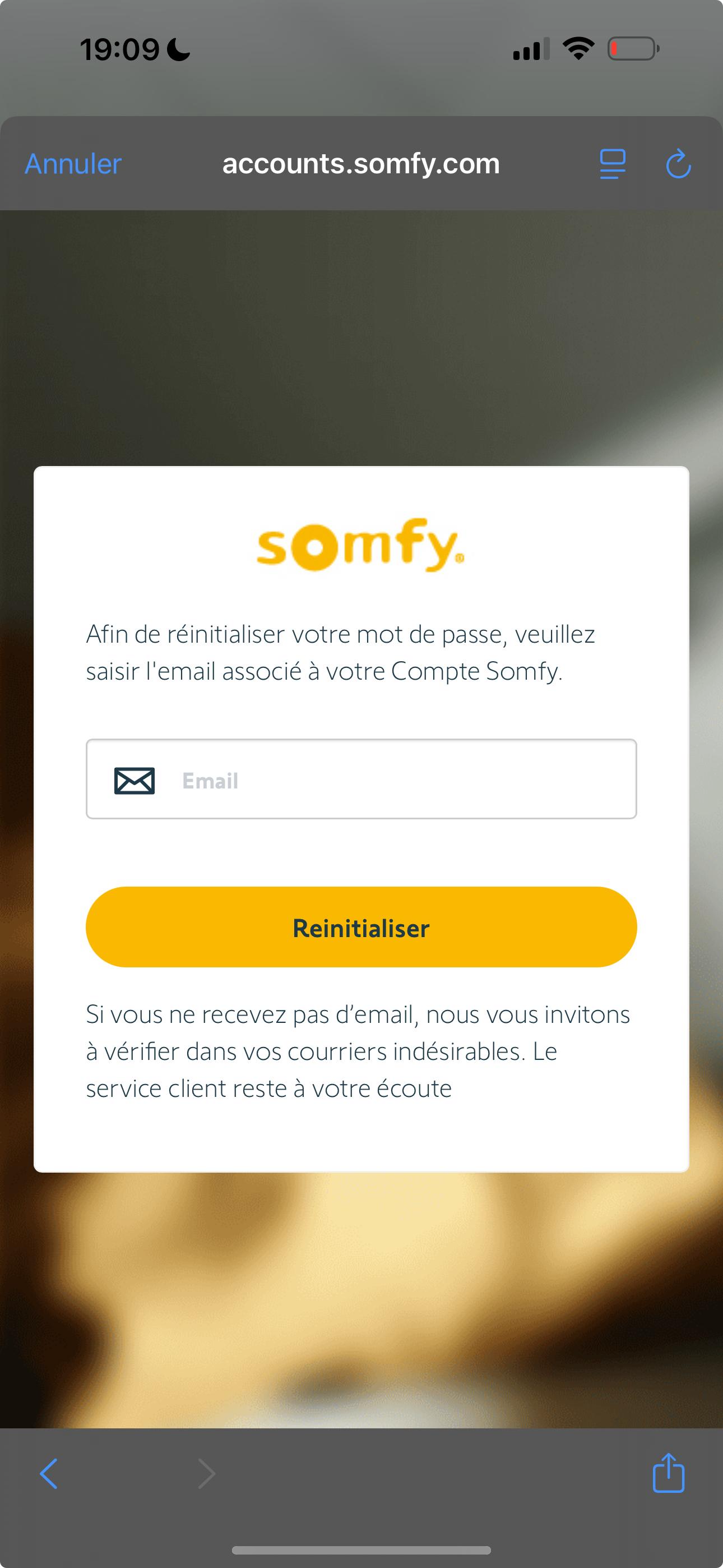
Task: Open the page format reader icon
Action: pyautogui.click(x=612, y=164)
